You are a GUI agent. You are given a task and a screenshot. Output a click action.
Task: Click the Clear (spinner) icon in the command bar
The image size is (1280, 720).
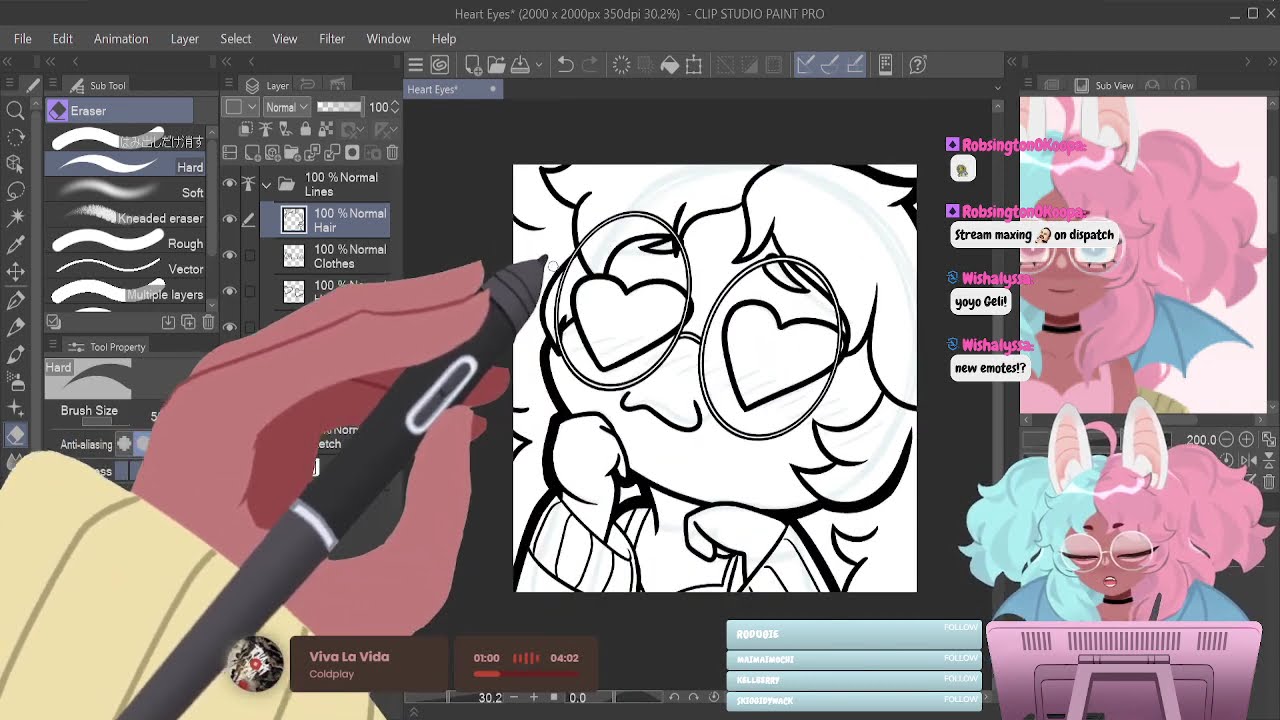point(621,65)
